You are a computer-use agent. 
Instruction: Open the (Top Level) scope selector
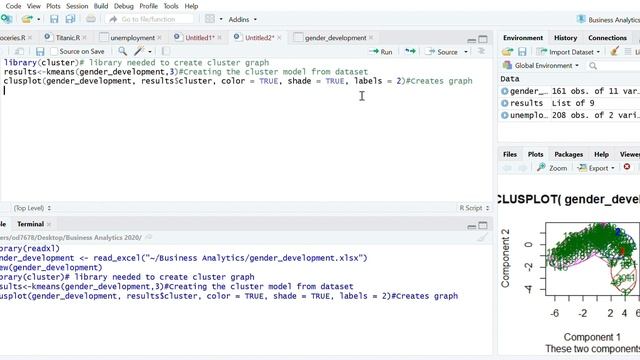tap(32, 208)
